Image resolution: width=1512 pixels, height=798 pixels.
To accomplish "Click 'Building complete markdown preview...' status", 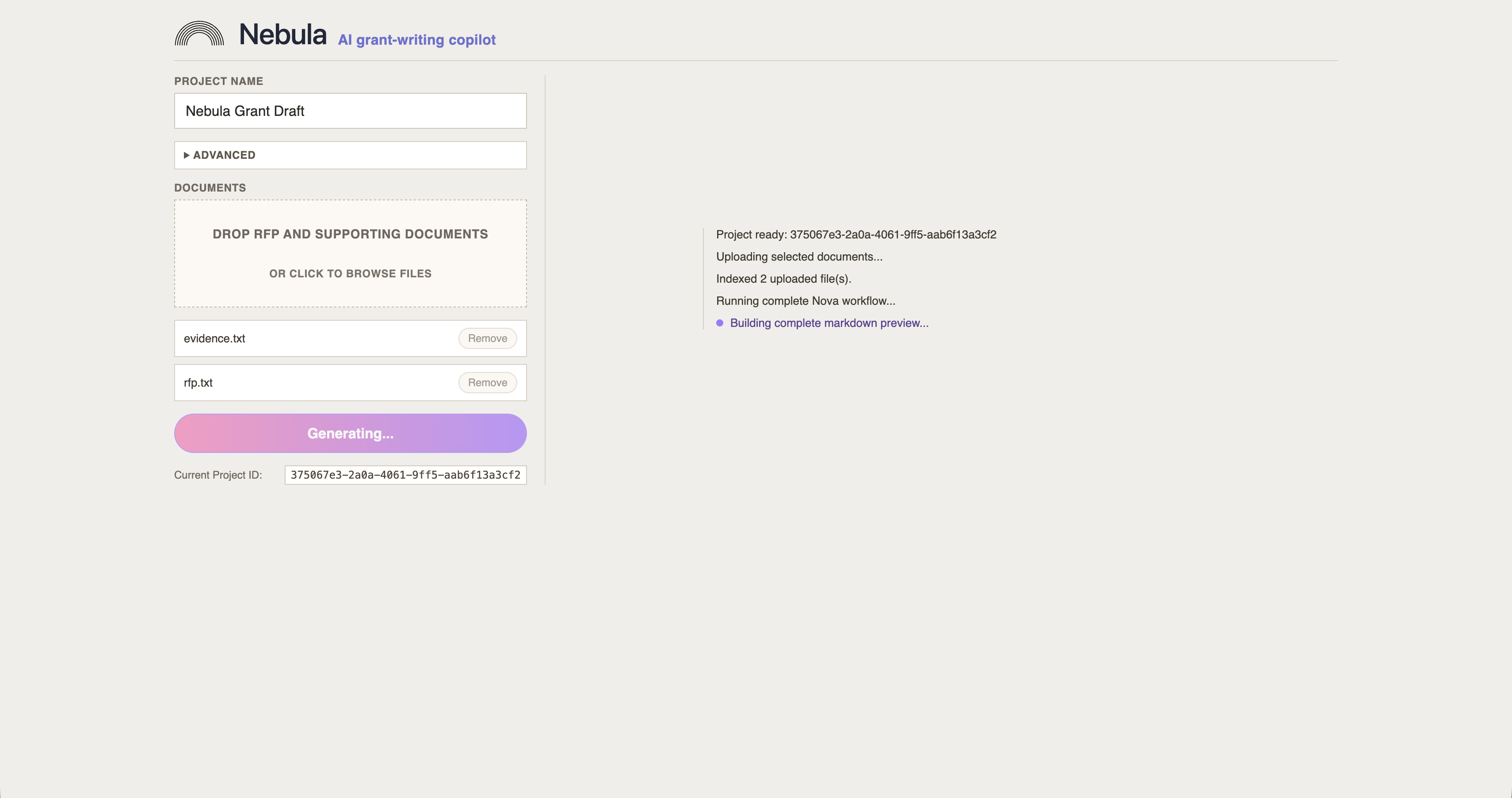I will point(829,323).
